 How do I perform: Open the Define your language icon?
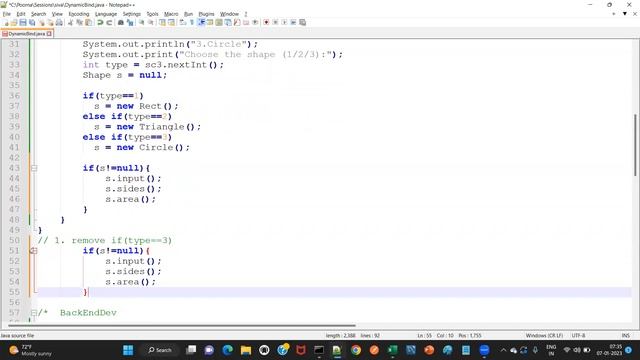tap(210, 22)
